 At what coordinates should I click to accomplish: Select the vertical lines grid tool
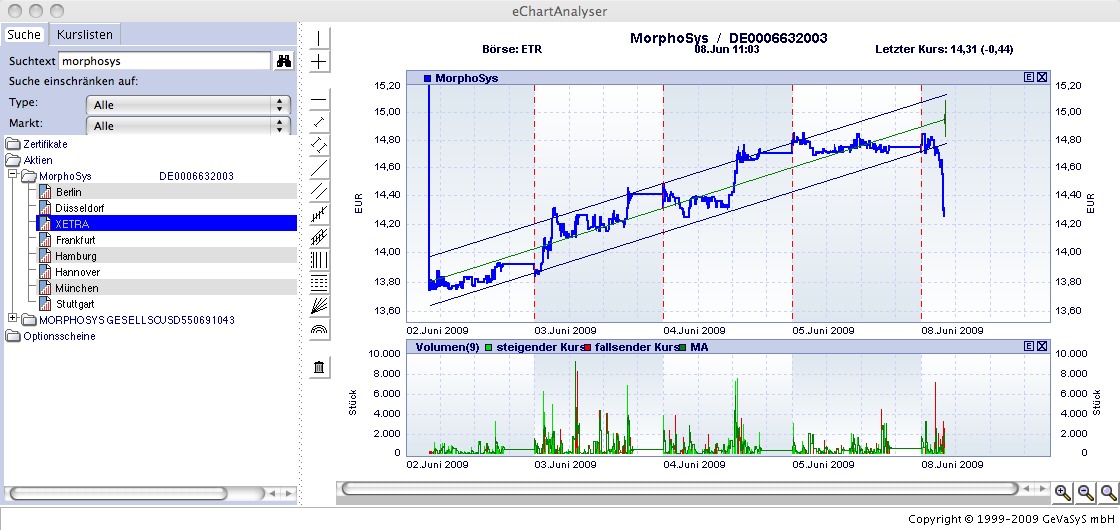pos(319,260)
